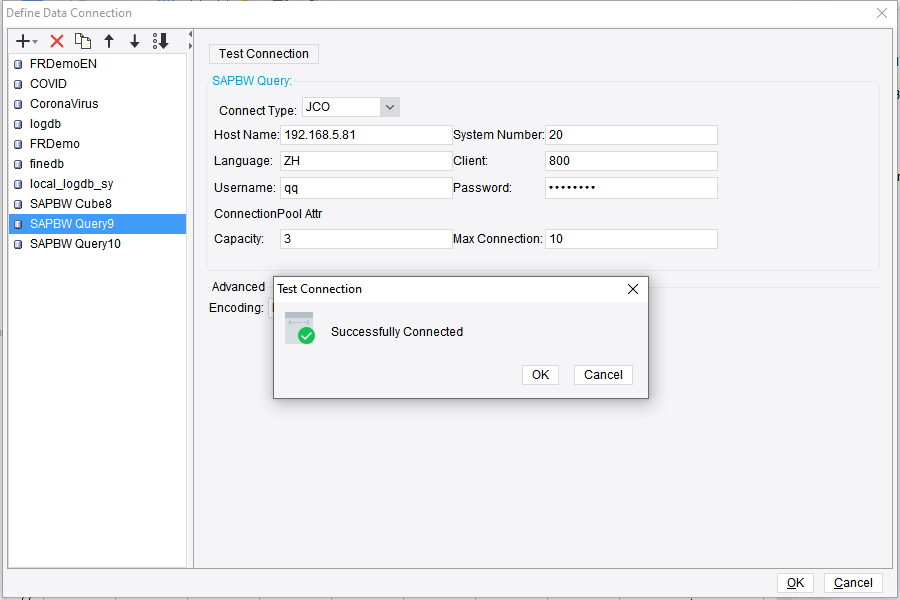Screen dimensions: 900x600
Task: Click the database icon beside FRDemoEN
Action: (x=17, y=63)
